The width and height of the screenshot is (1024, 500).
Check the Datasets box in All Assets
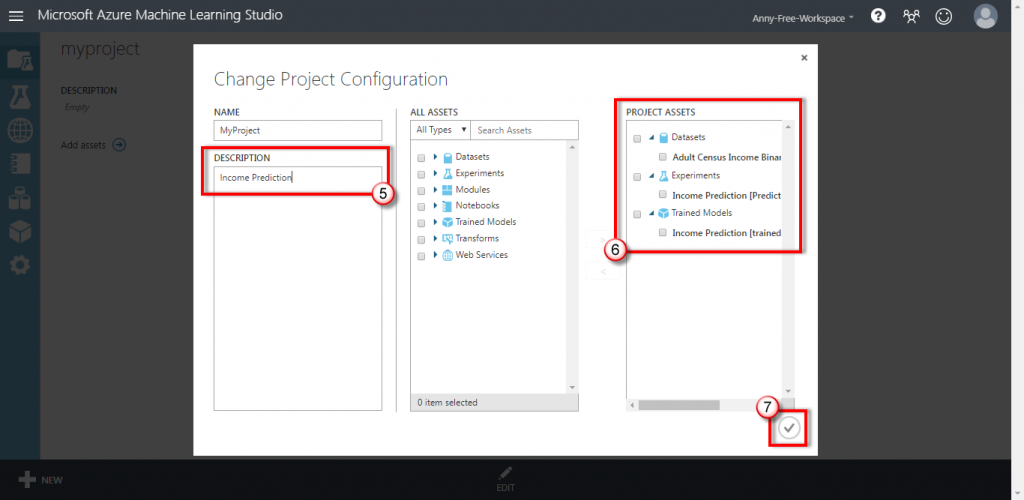coord(421,158)
